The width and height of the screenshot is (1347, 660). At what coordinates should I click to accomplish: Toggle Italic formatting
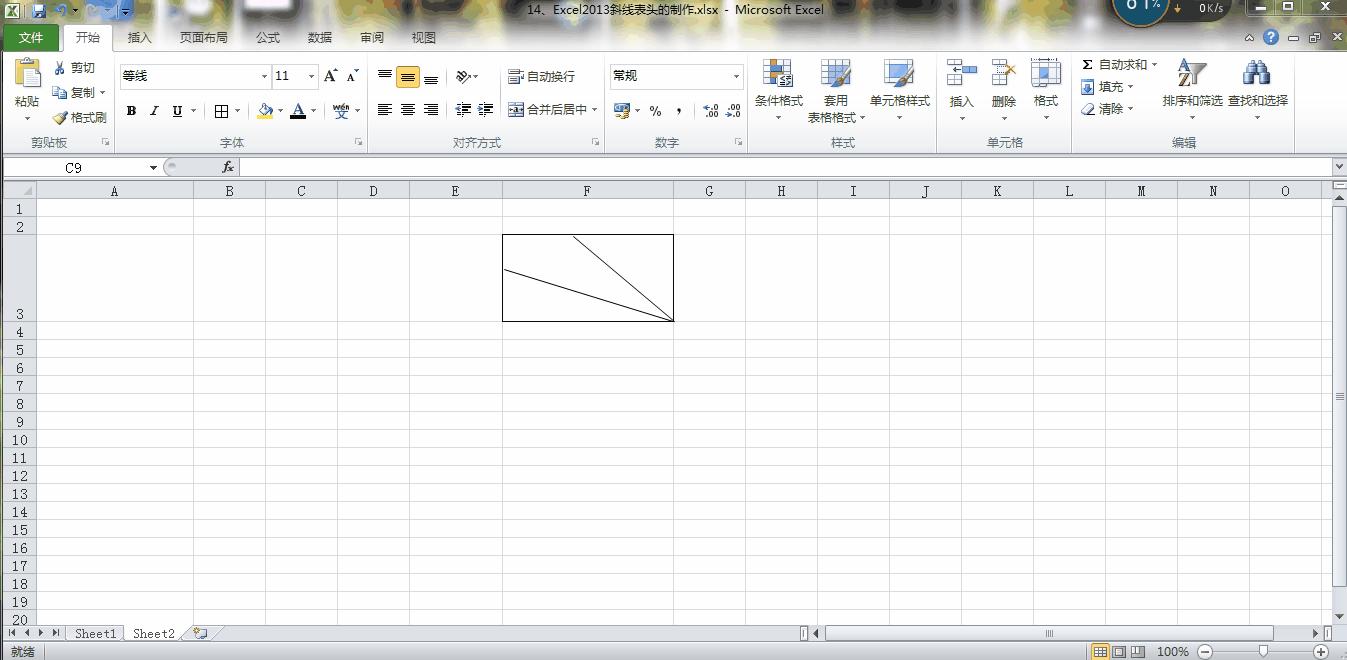pyautogui.click(x=154, y=111)
